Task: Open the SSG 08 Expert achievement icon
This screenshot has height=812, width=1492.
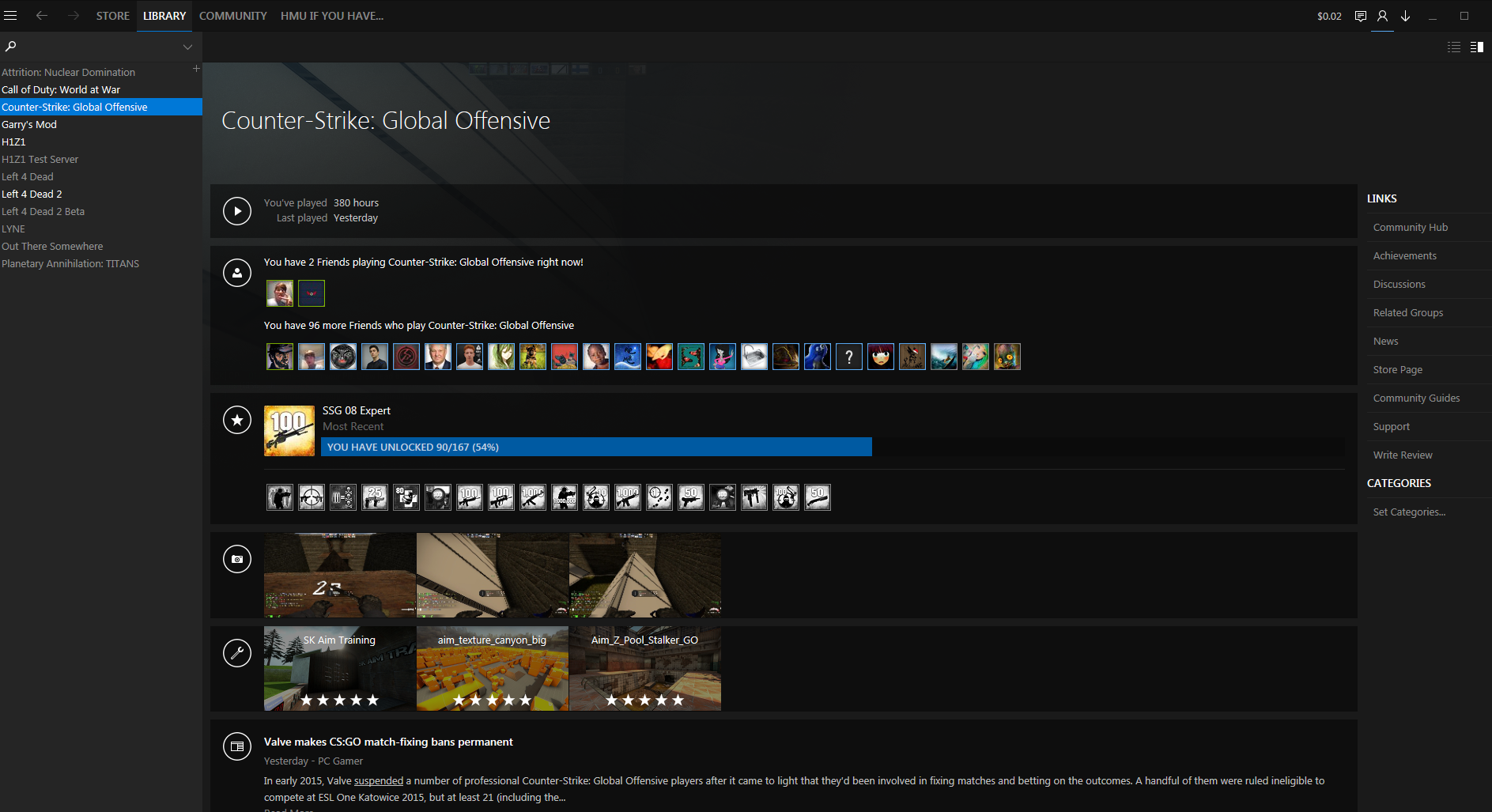Action: click(289, 431)
